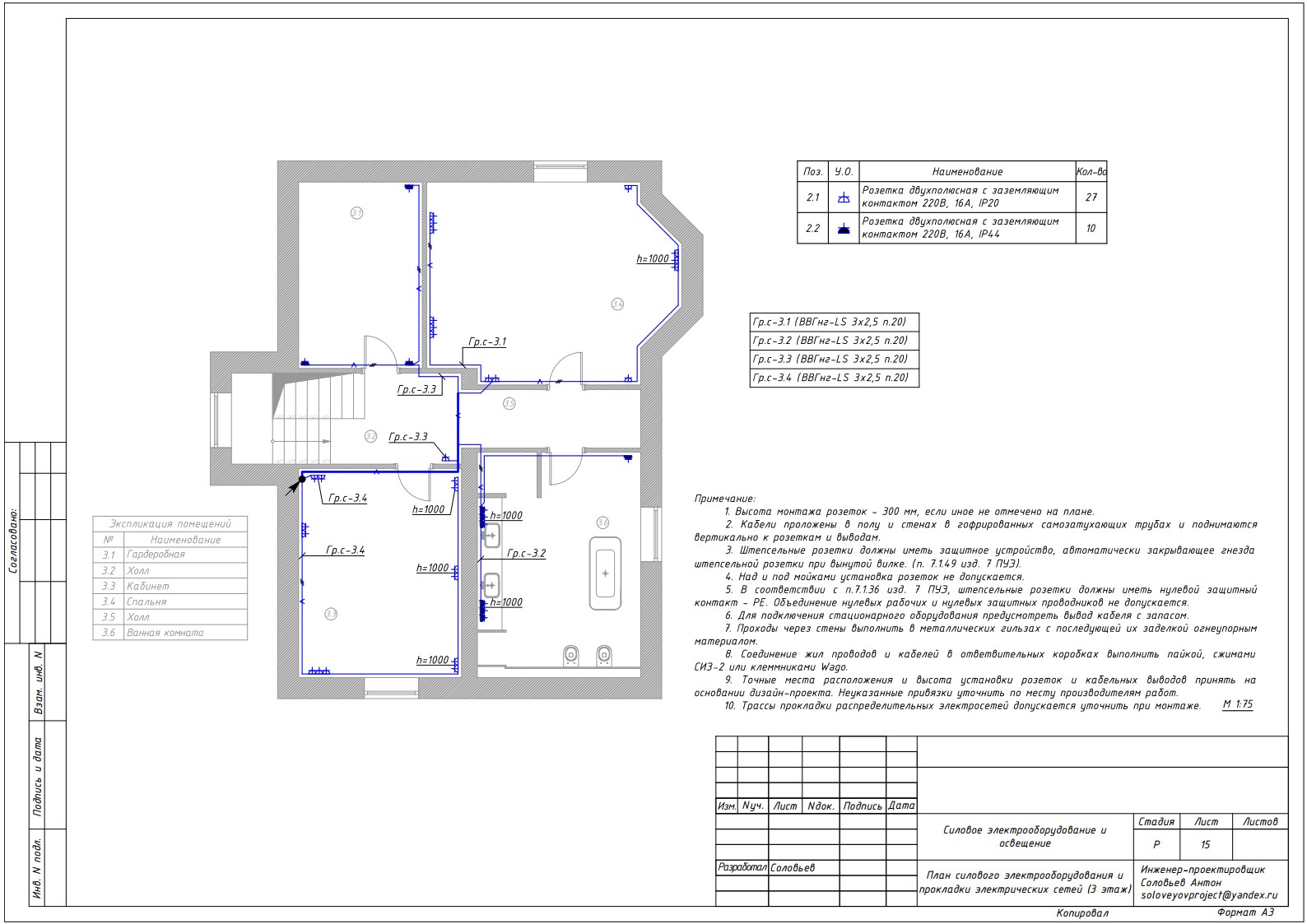The image size is (1307, 924).
Task: Select the bathtub symbol in room 3.6
Action: click(605, 573)
